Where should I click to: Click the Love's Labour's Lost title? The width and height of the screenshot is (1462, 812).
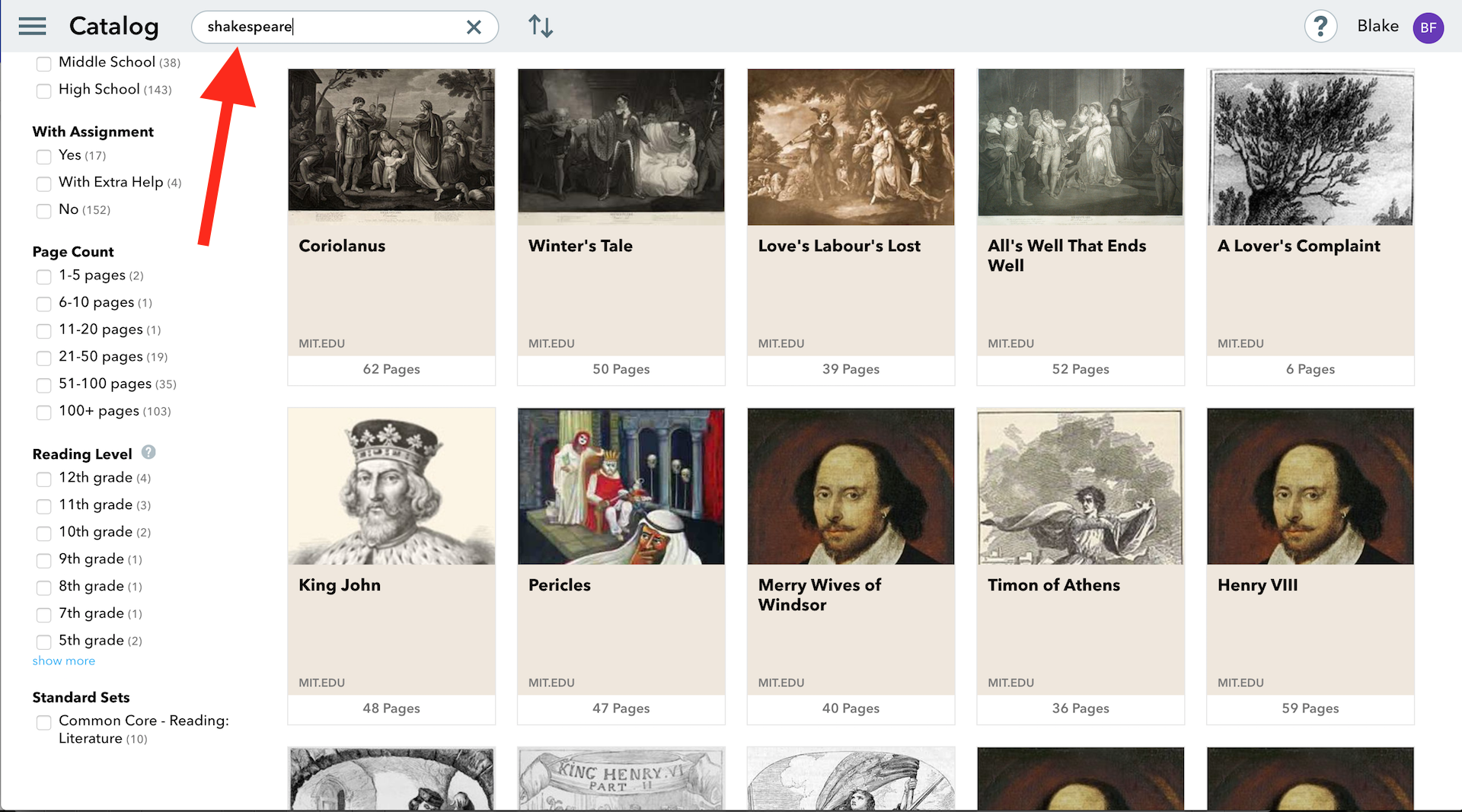click(839, 246)
